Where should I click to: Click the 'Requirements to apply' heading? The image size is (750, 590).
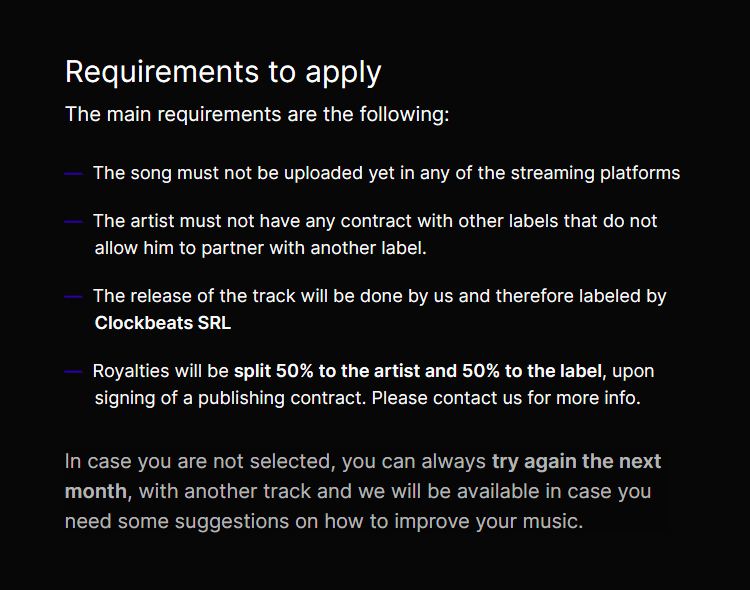(223, 73)
